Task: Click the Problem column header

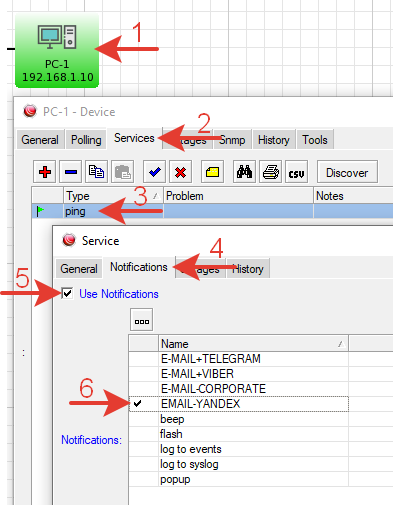Action: (238, 196)
